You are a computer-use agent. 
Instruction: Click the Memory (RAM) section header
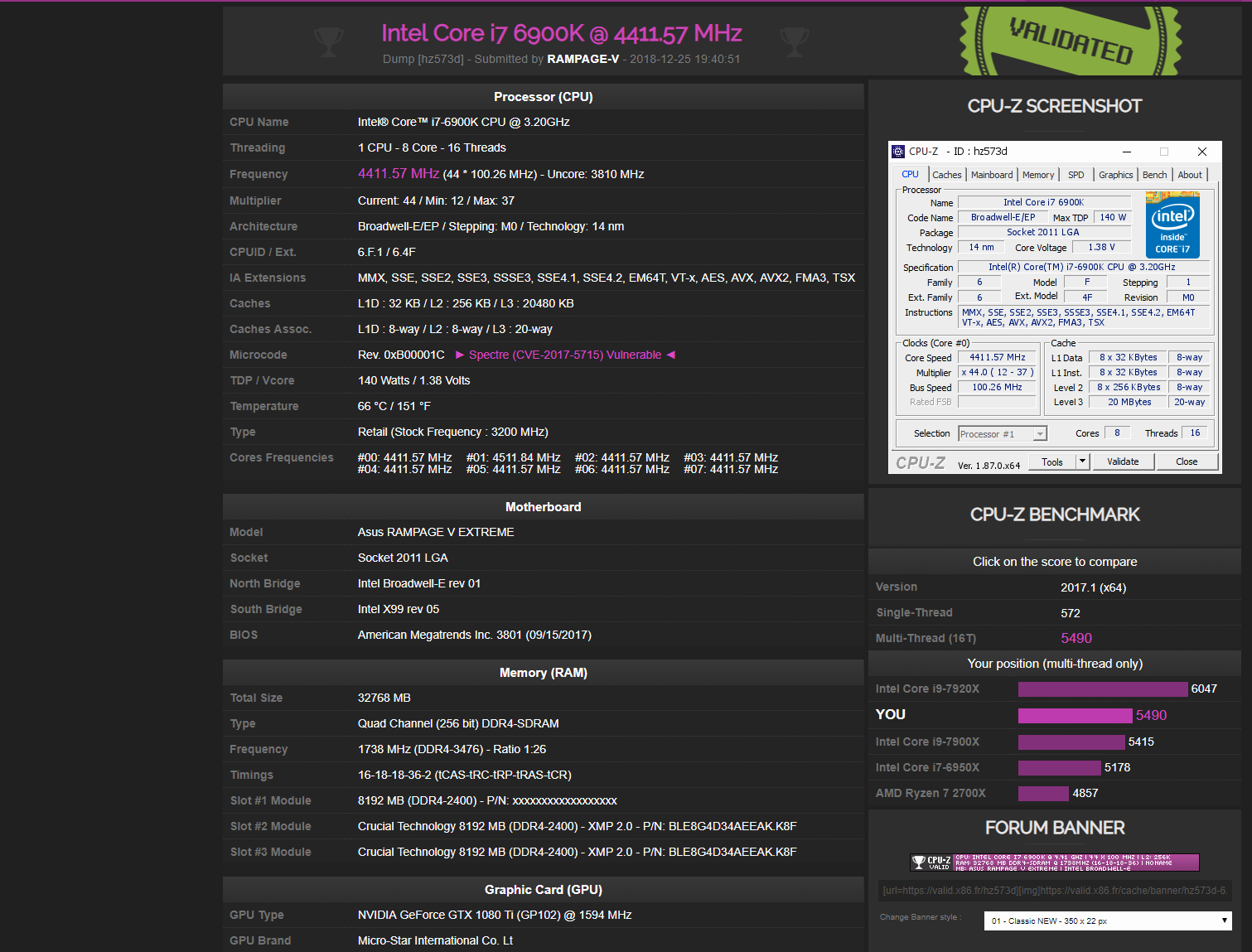click(x=544, y=672)
